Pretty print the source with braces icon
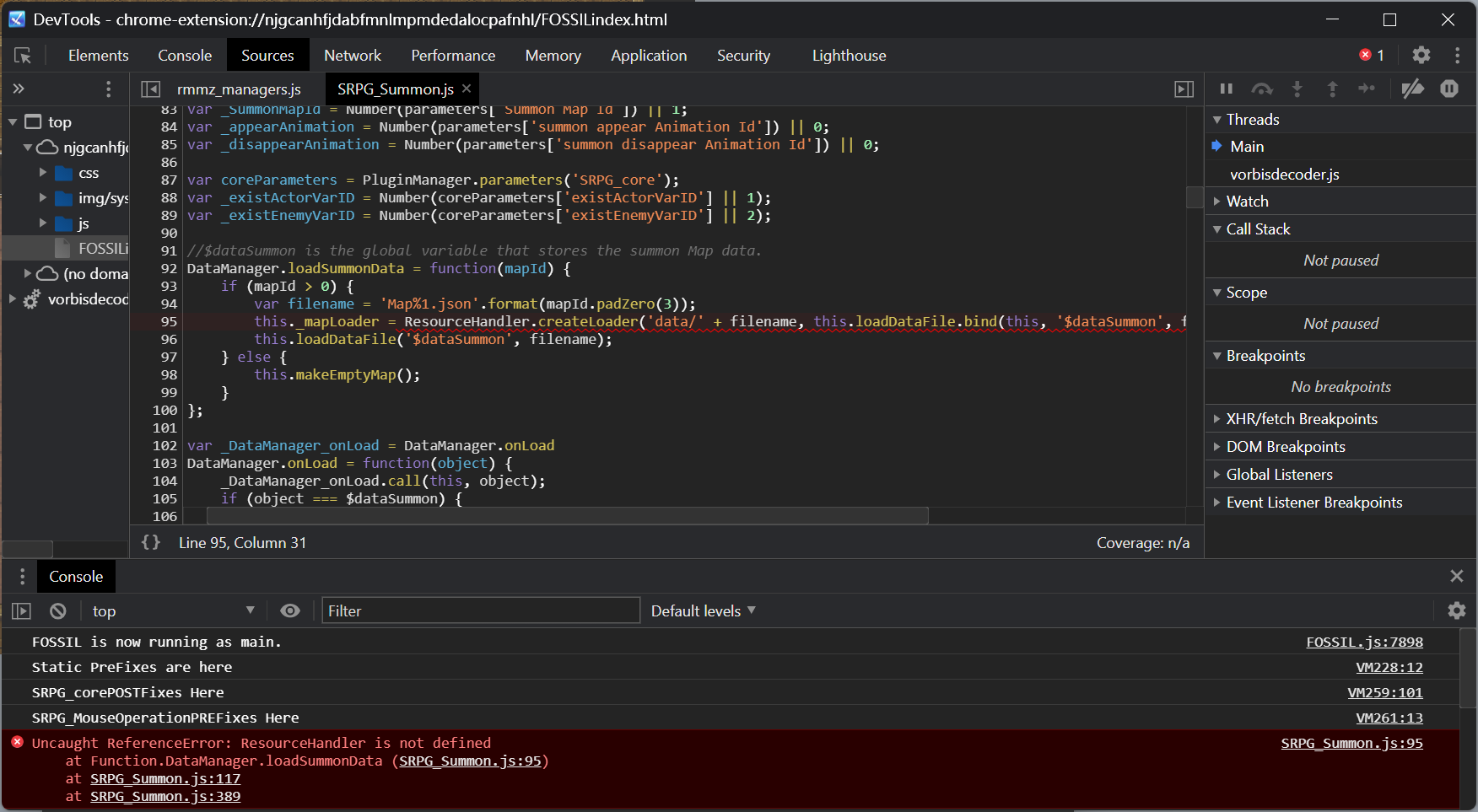The width and height of the screenshot is (1478, 812). click(x=151, y=542)
